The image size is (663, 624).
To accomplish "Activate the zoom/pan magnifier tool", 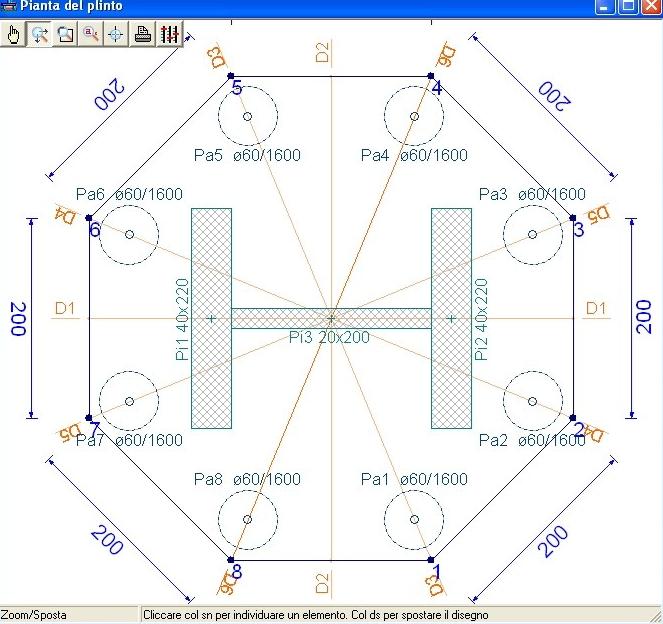I will coord(40,34).
